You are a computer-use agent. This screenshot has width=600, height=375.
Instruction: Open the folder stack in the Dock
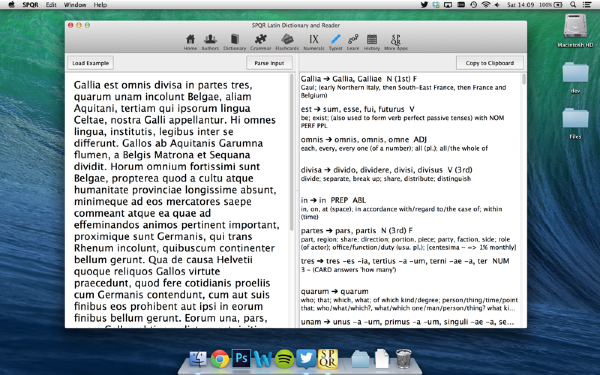[360, 359]
